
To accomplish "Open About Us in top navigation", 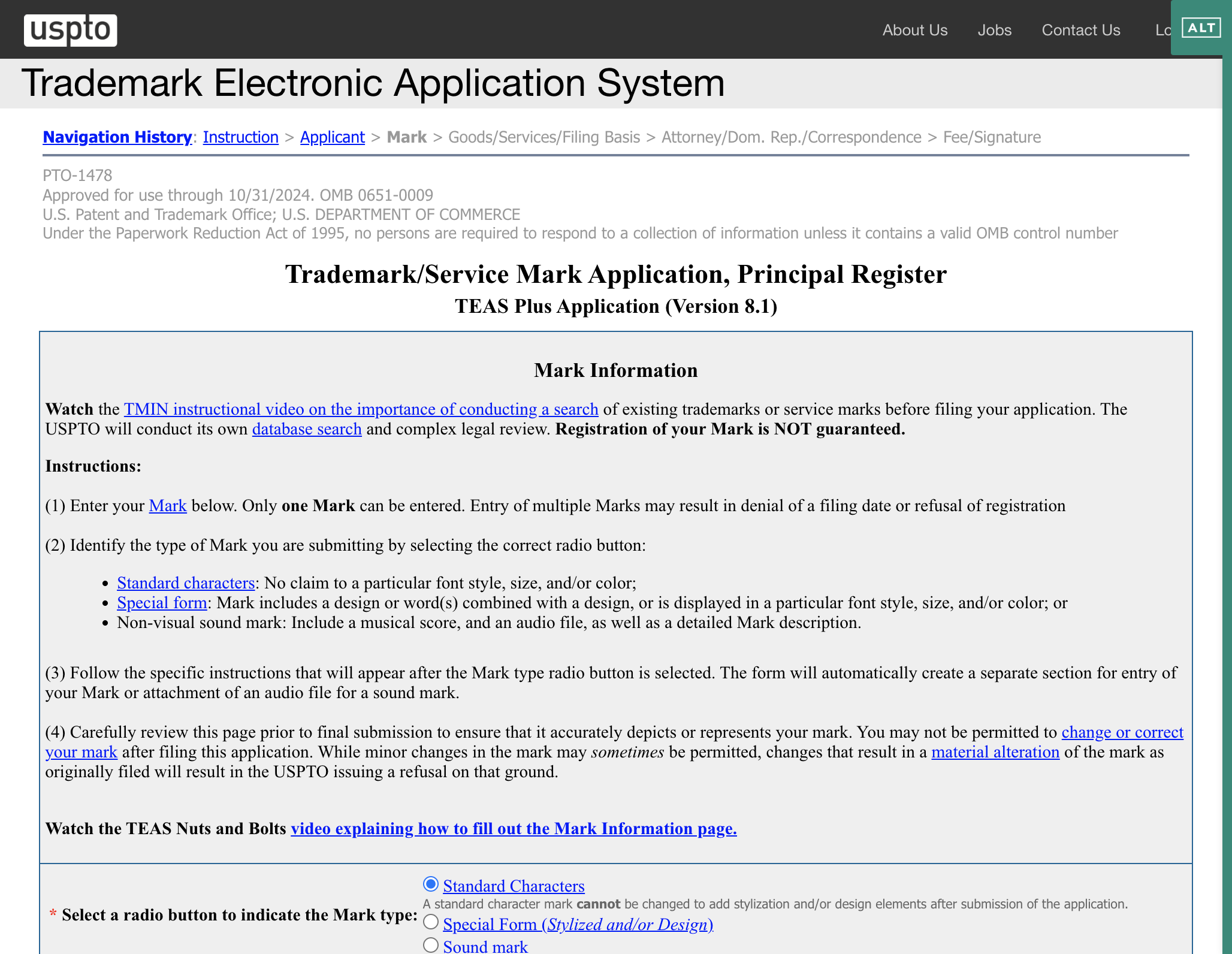I will tap(915, 30).
